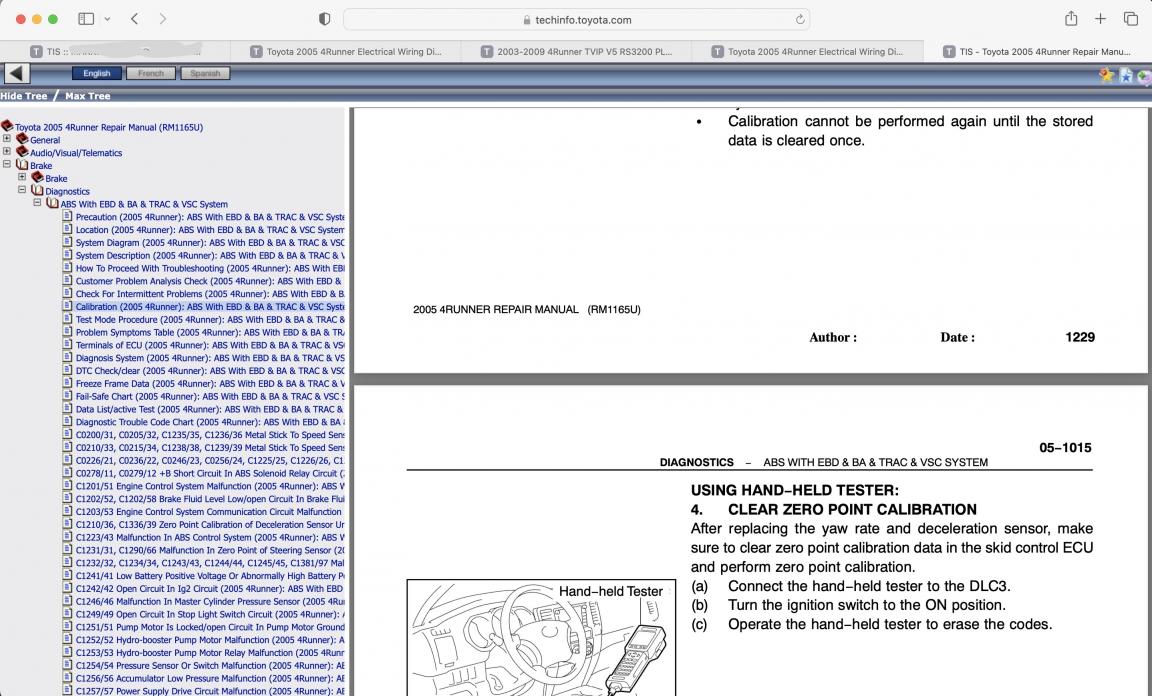Click the Hide Tree link
This screenshot has width=1152, height=696.
pos(24,96)
